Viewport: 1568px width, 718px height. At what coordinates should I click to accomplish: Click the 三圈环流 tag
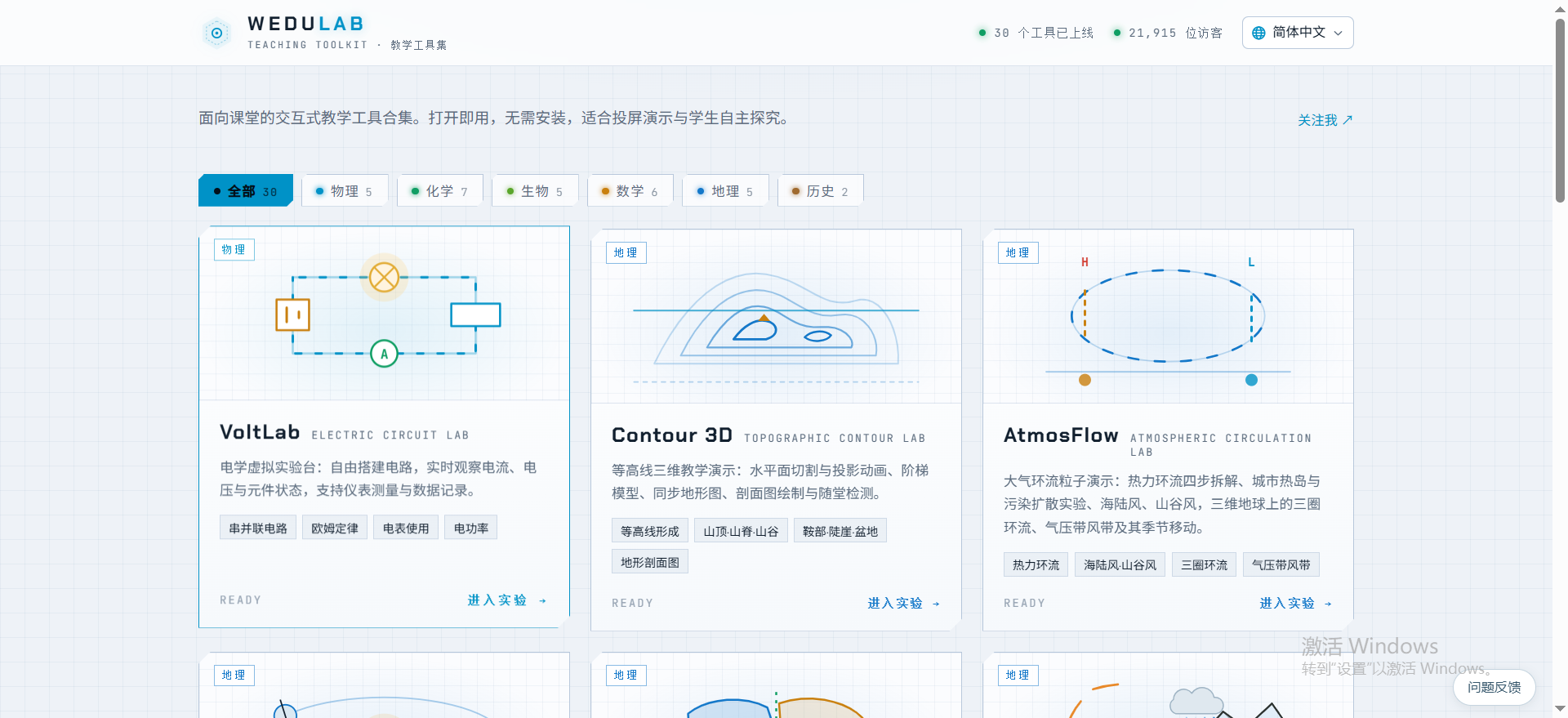click(1204, 564)
